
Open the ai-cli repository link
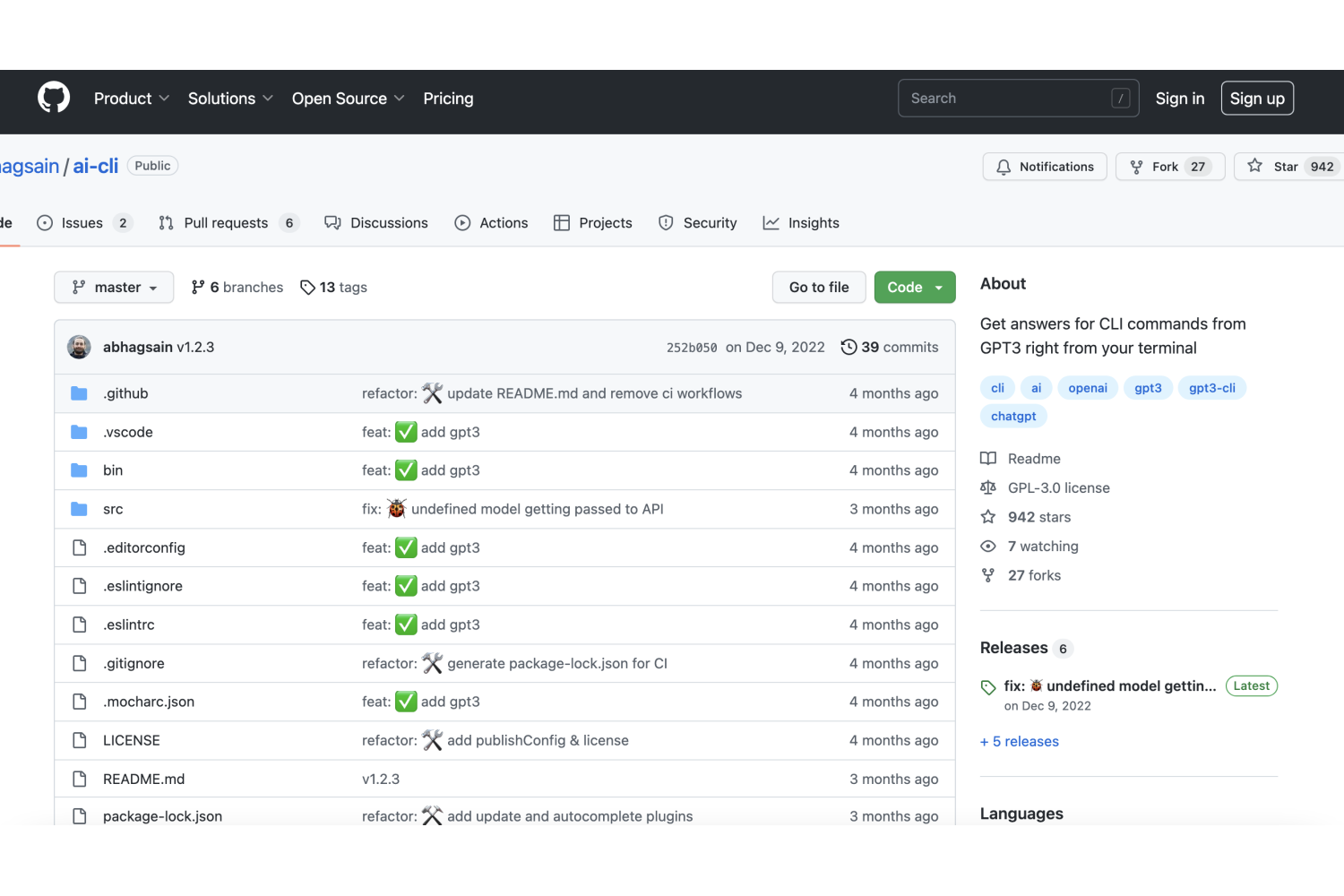[96, 166]
